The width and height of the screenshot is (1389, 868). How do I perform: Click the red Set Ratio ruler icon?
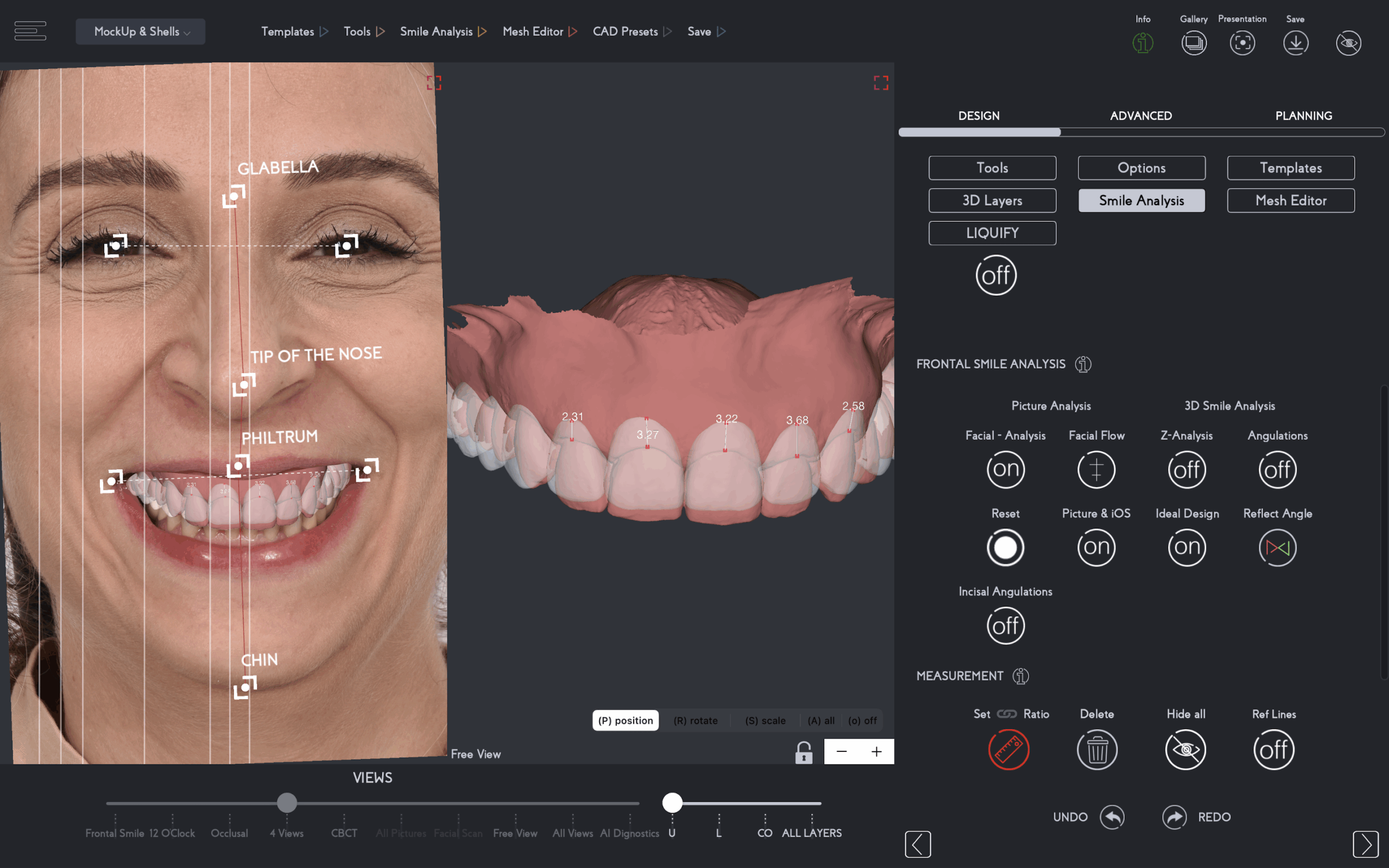coord(1009,749)
